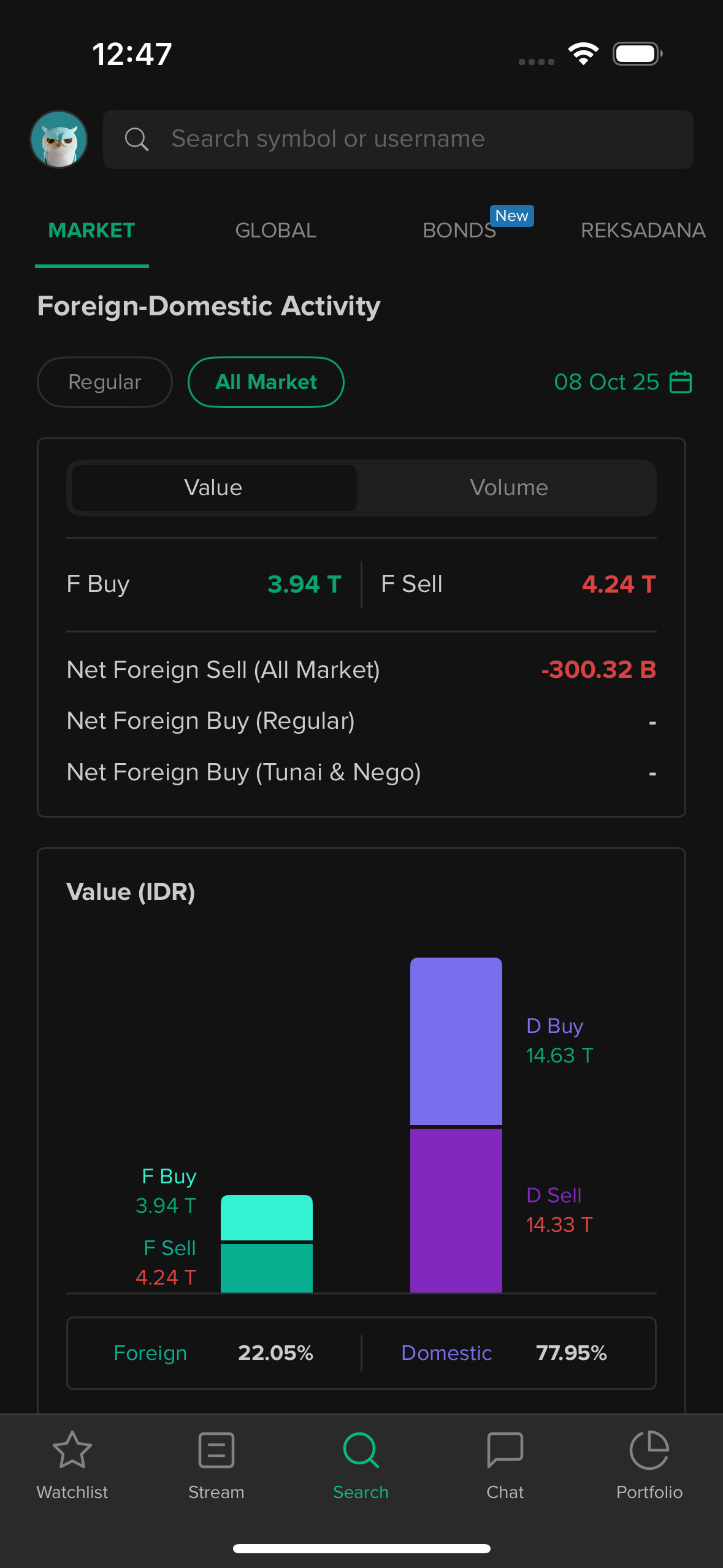The height and width of the screenshot is (1568, 723).
Task: Open the Watchlist star icon
Action: [72, 1450]
